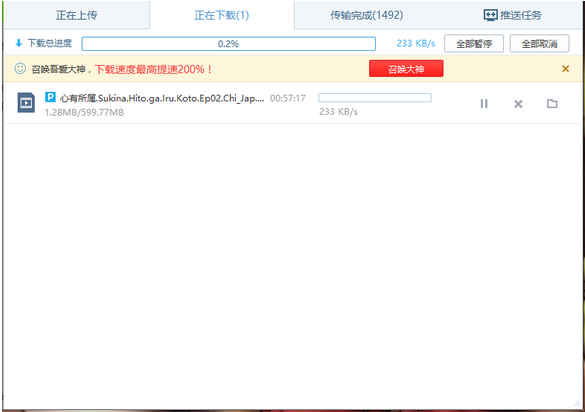
Task: Click the 下载速度最高提速200% red text
Action: [x=153, y=69]
